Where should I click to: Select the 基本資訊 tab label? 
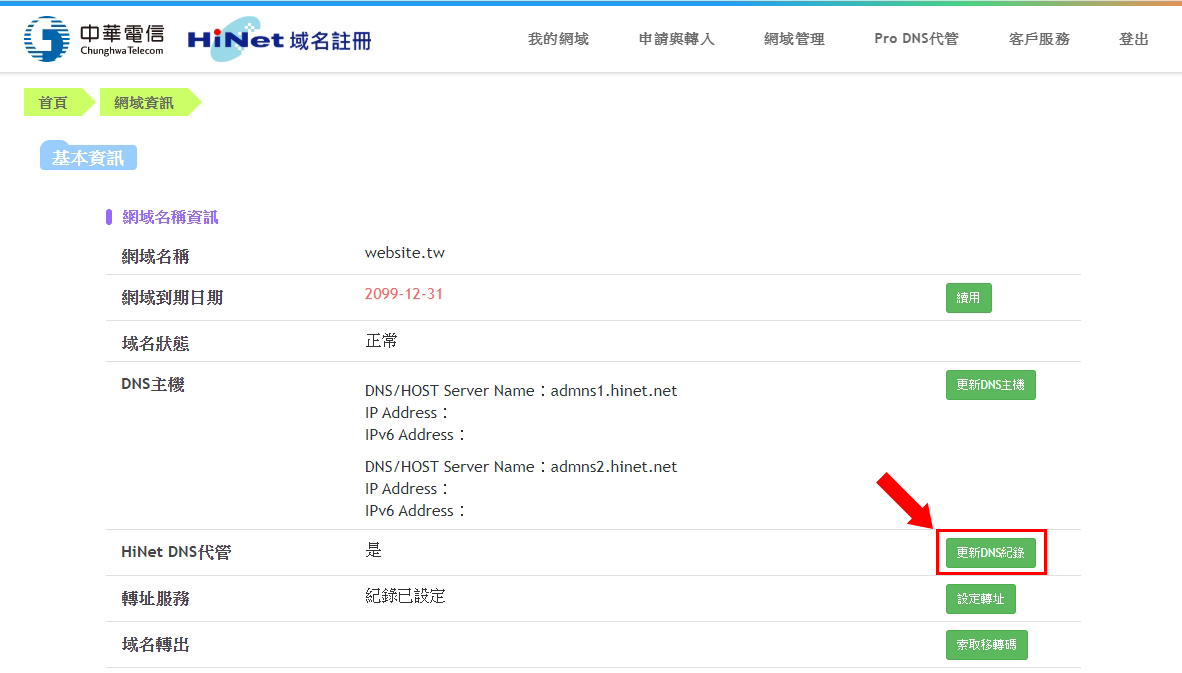tap(88, 158)
